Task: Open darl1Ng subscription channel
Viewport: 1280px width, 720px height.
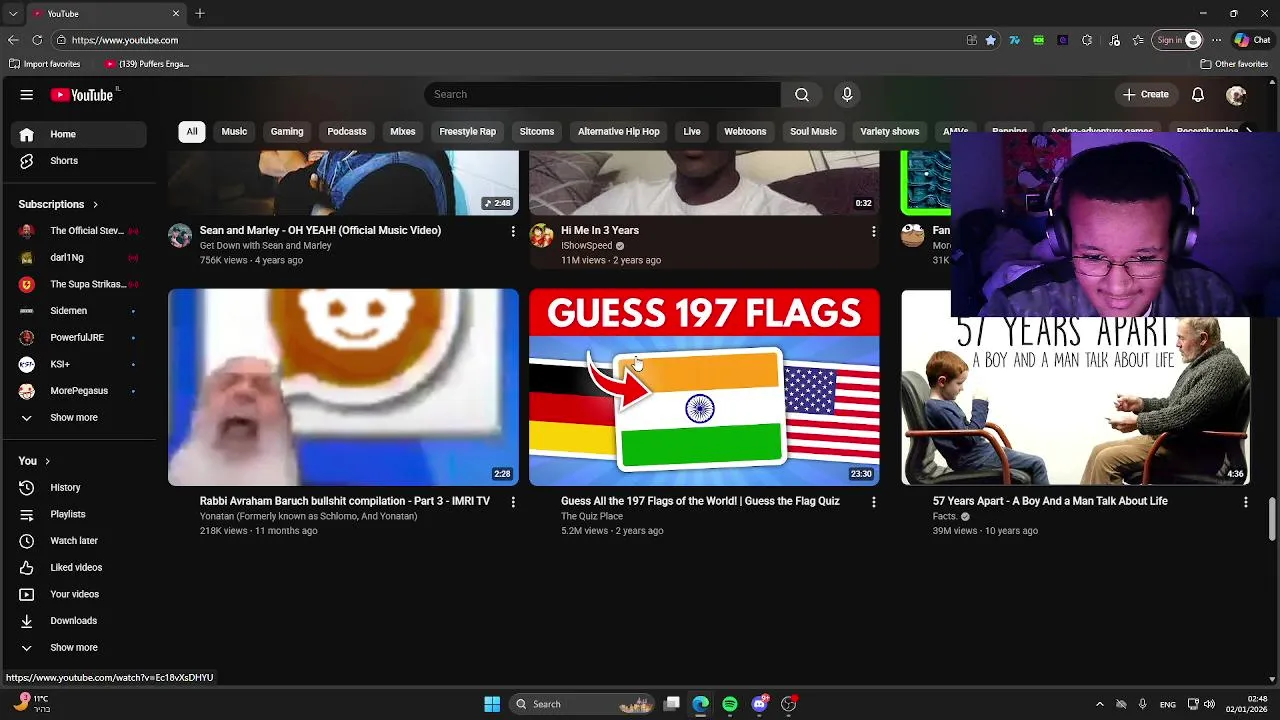Action: 78,257
